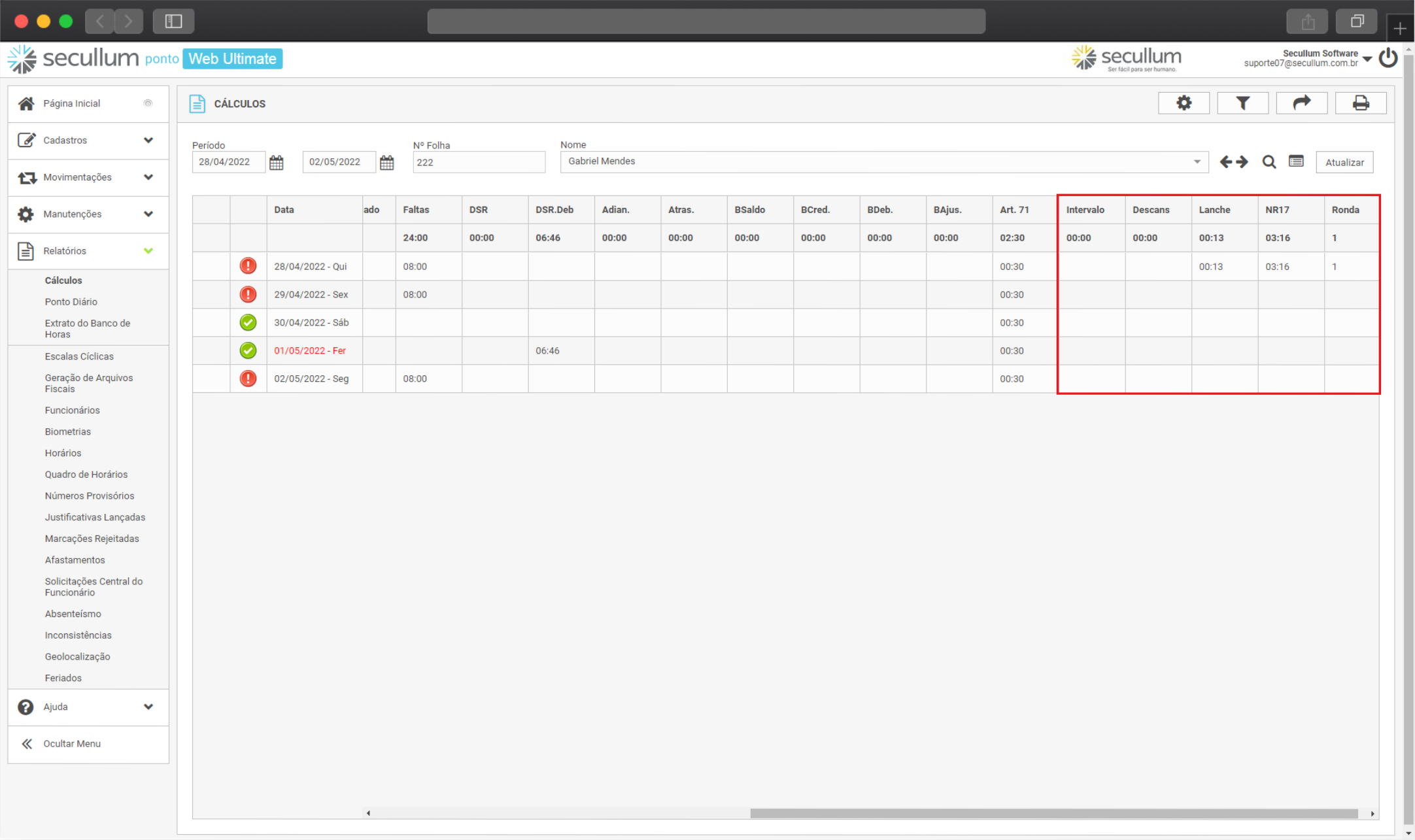
Task: Open Ponto Diário report
Action: point(71,302)
